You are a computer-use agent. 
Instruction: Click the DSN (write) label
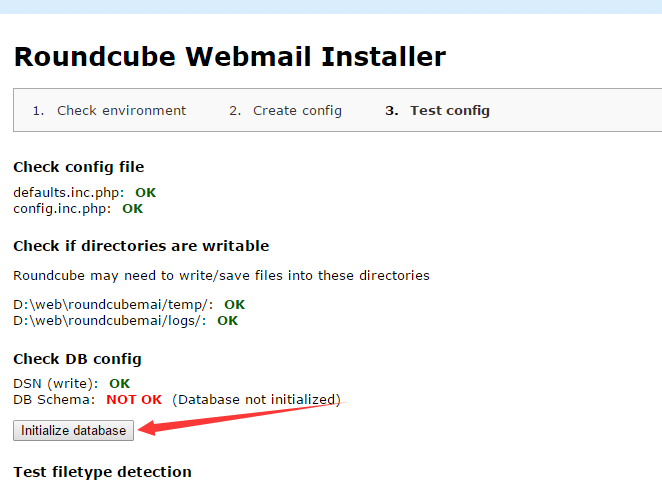click(x=56, y=383)
